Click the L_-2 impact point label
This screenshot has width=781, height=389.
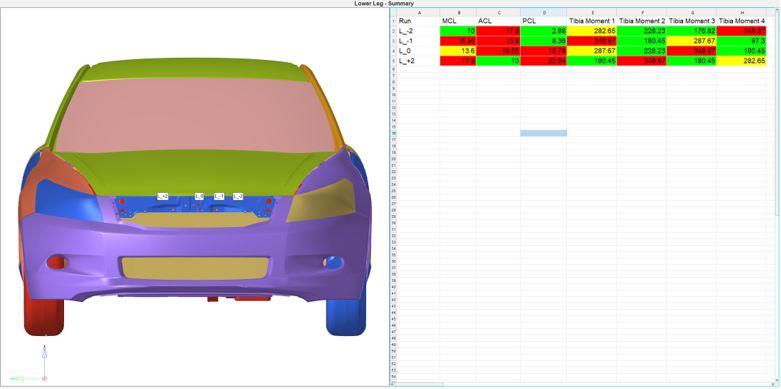[238, 196]
